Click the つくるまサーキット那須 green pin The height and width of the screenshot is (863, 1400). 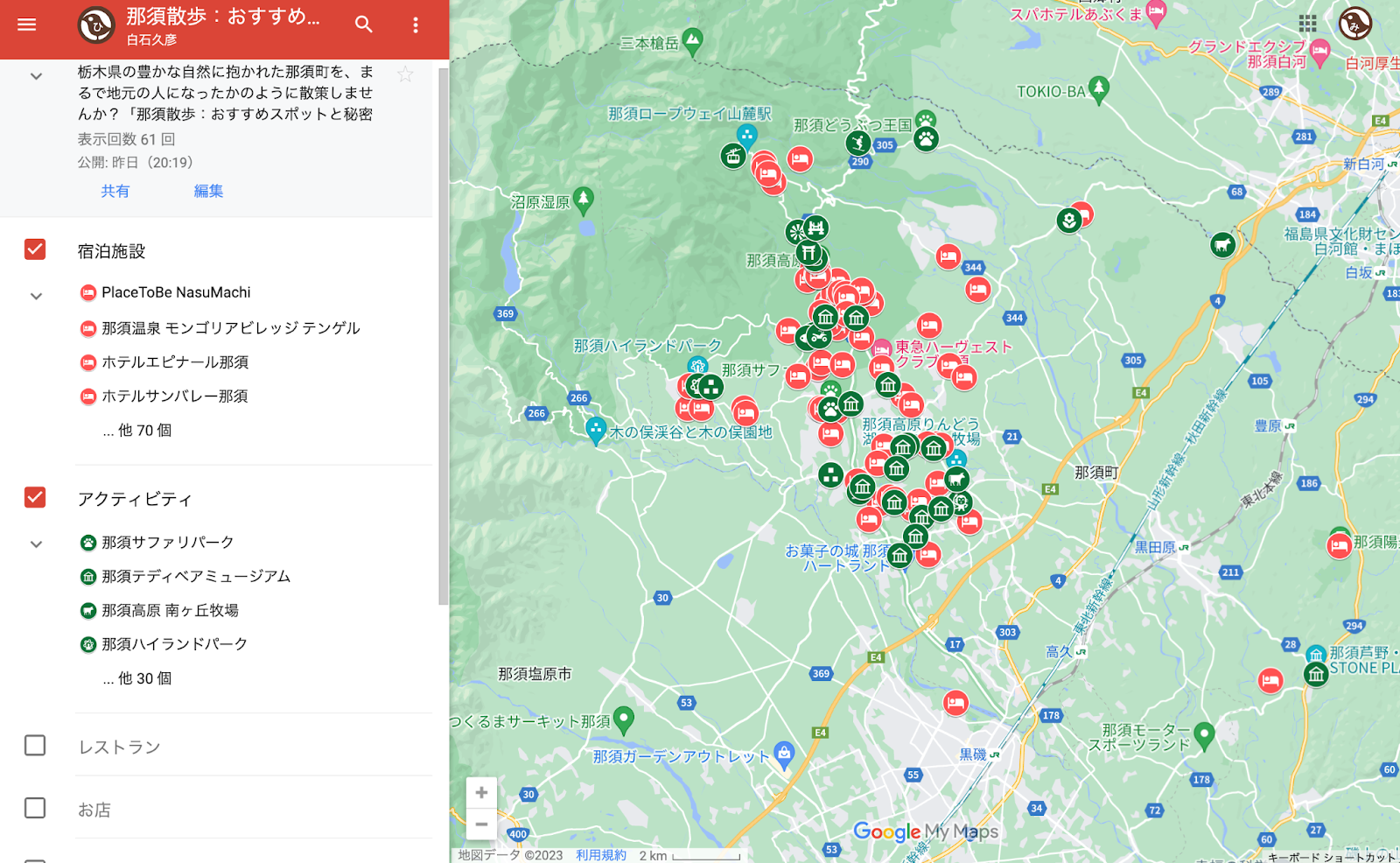[623, 719]
